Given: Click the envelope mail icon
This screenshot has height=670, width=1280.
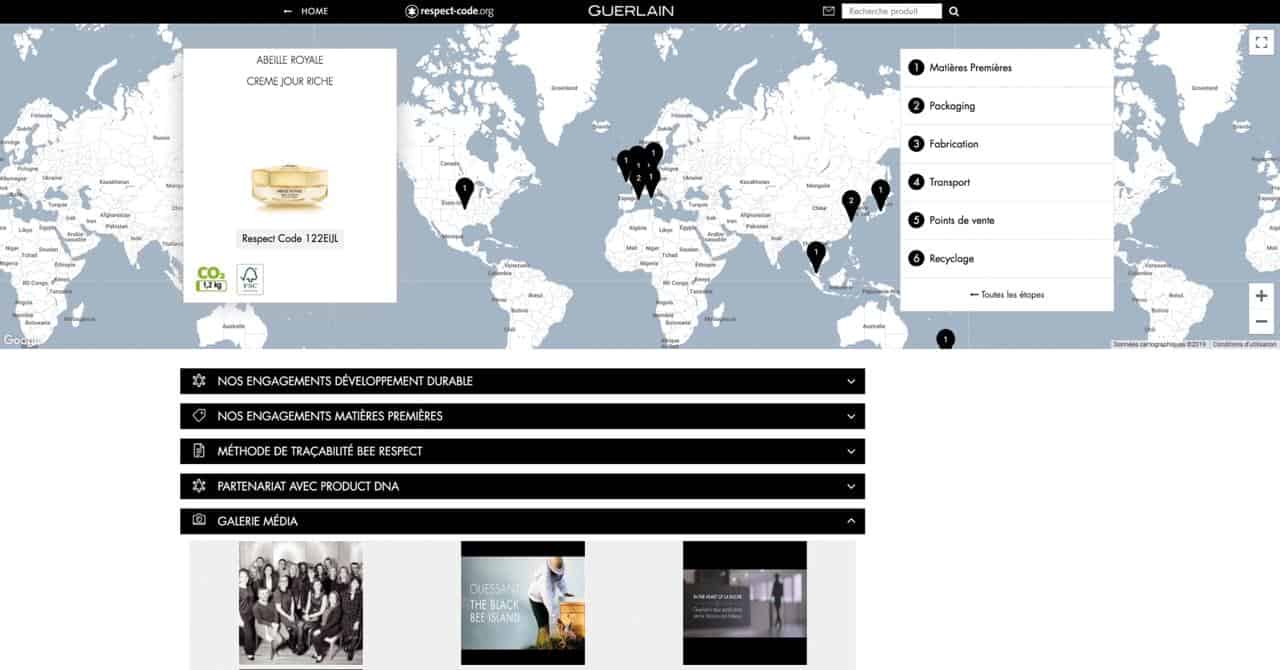Looking at the screenshot, I should pos(828,11).
